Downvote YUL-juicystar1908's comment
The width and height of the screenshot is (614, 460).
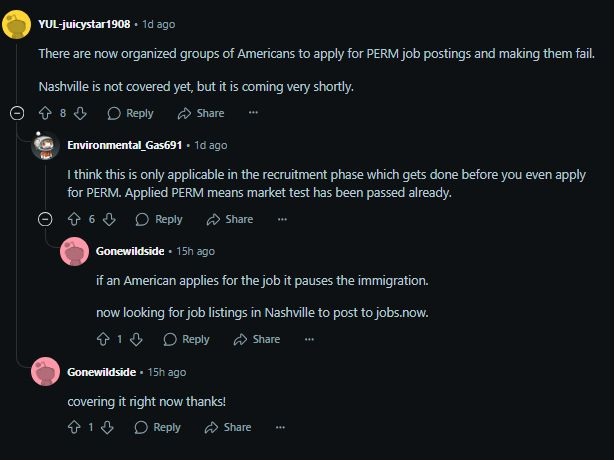(81, 113)
